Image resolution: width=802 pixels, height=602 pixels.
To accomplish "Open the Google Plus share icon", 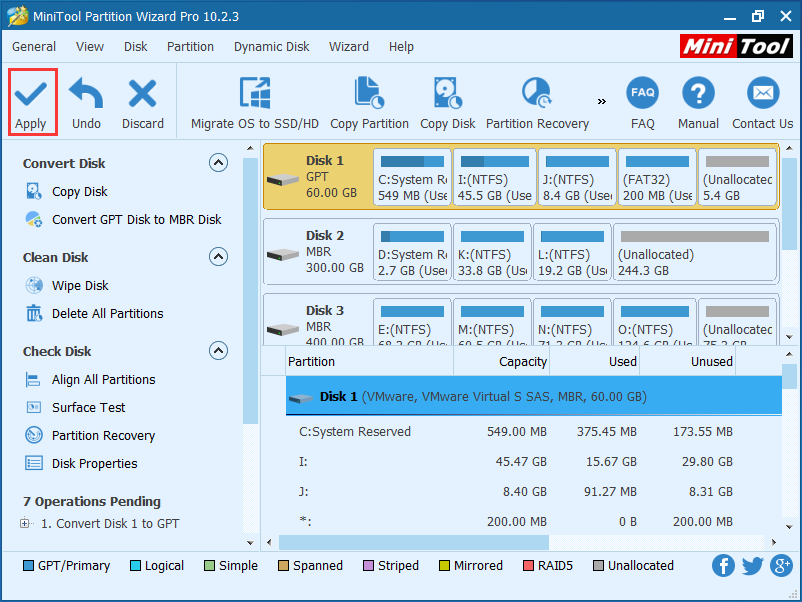I will point(782,565).
